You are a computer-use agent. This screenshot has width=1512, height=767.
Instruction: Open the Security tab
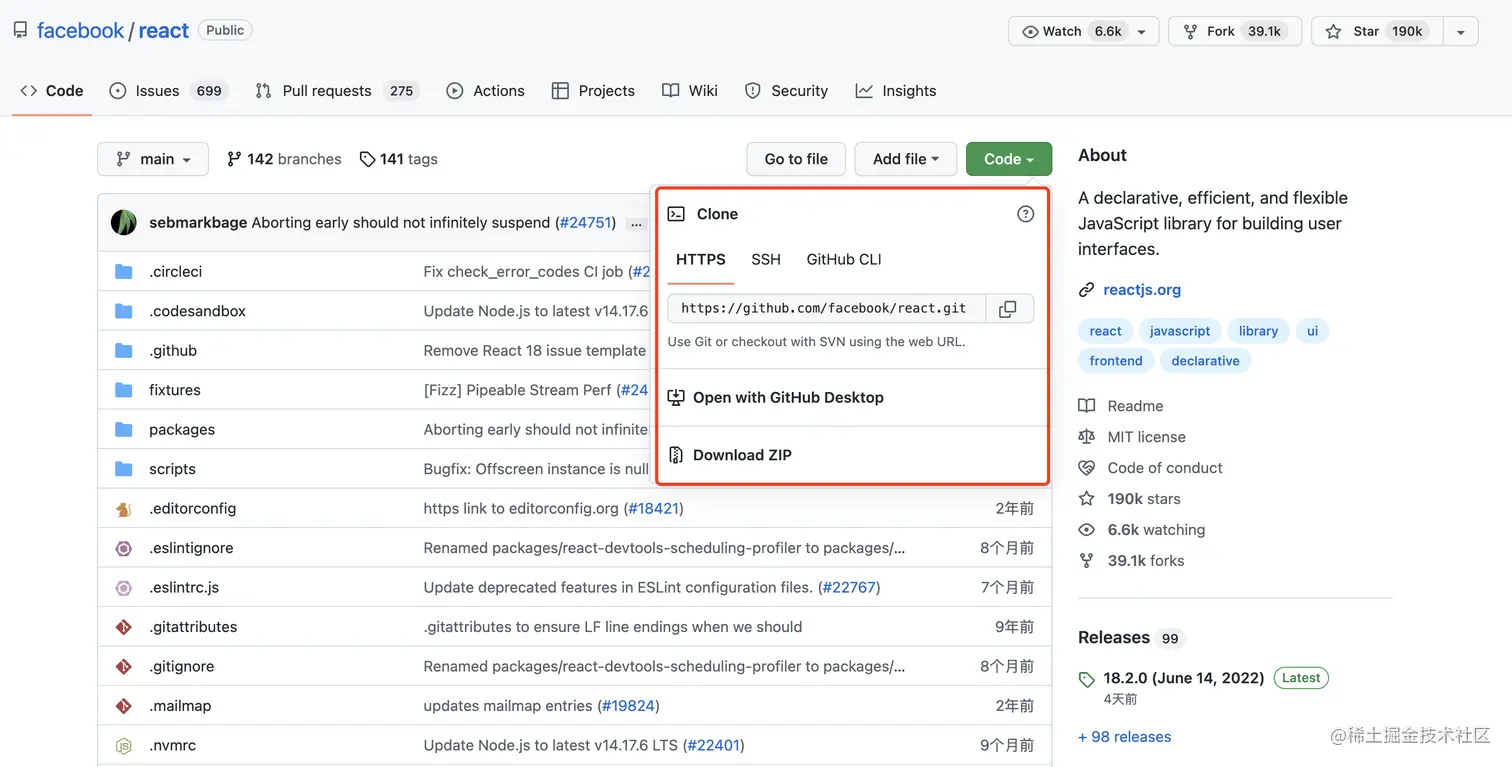tap(786, 91)
